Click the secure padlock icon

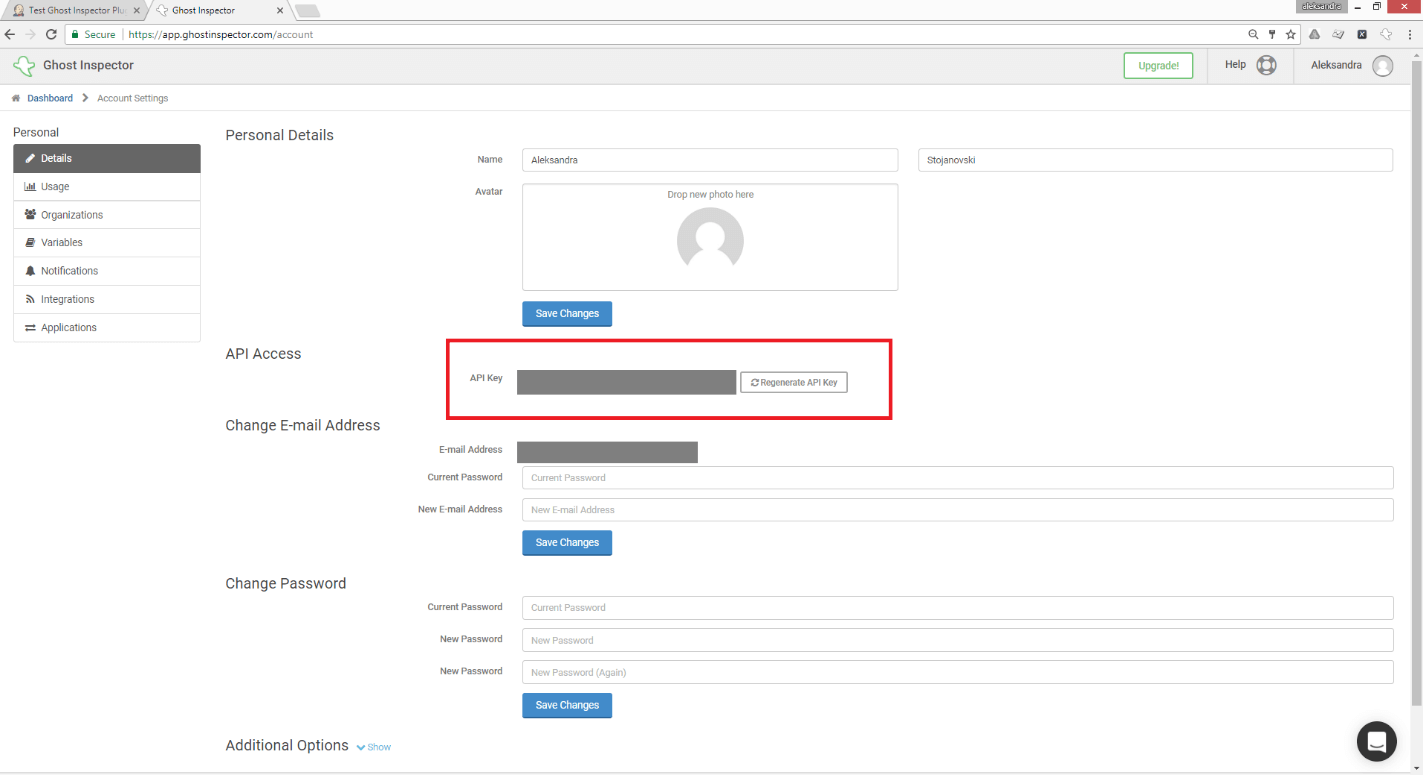(74, 34)
